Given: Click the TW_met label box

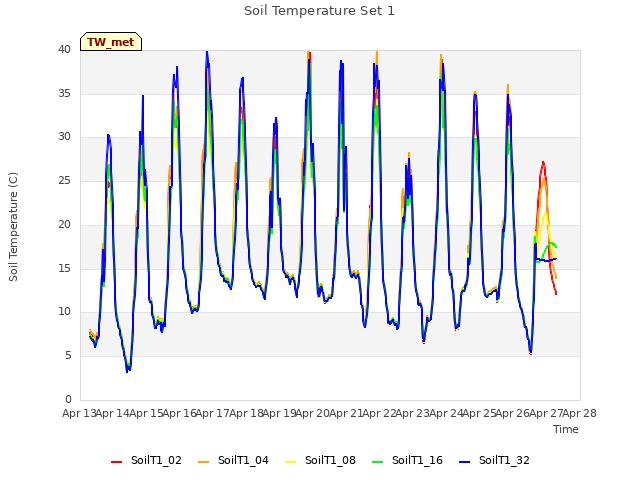Looking at the screenshot, I should 111,42.
